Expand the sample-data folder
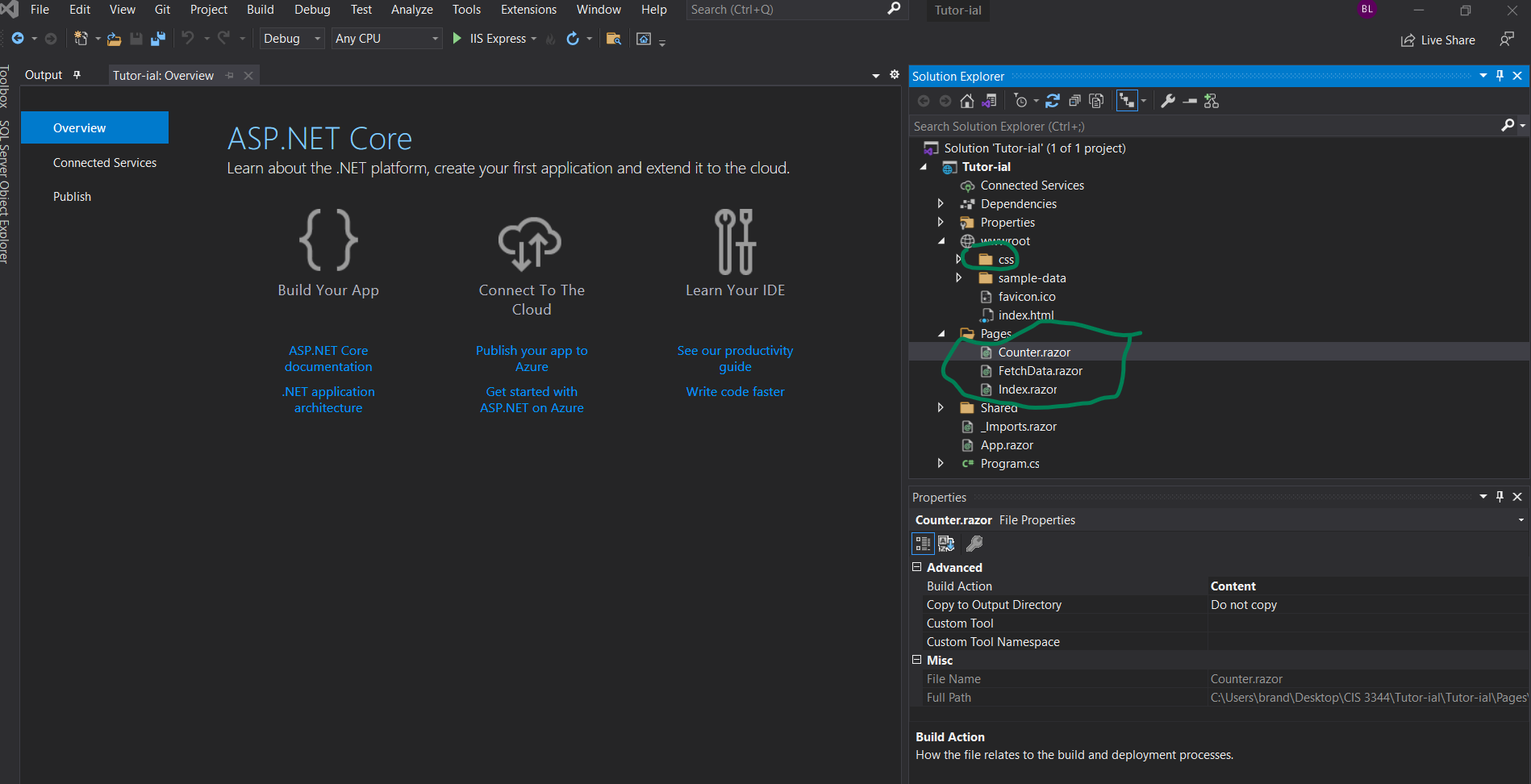 (x=958, y=277)
